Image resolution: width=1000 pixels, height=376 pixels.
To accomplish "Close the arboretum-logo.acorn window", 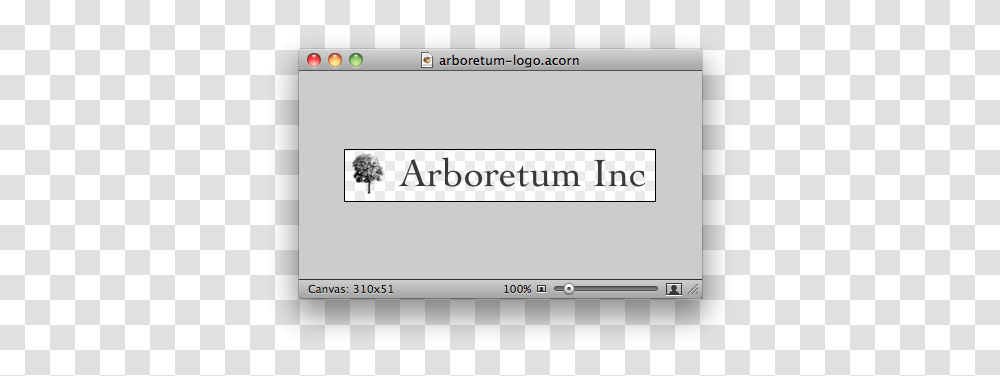I will click(x=314, y=60).
